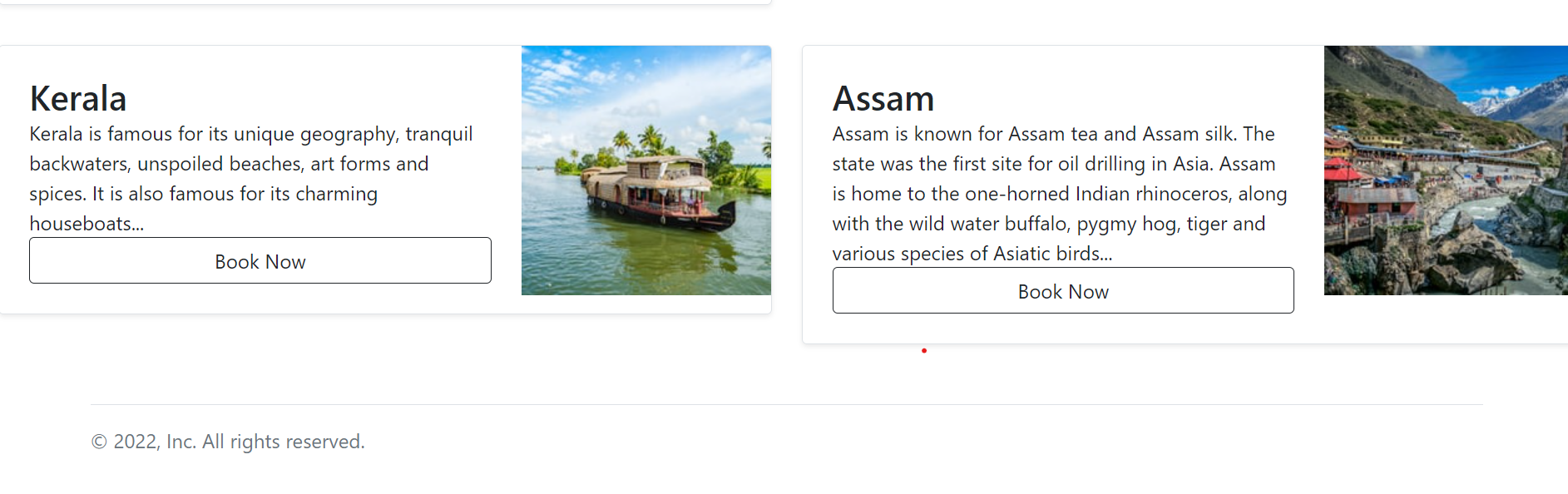
Task: Click the houseboat in the Kerala image
Action: [657, 191]
